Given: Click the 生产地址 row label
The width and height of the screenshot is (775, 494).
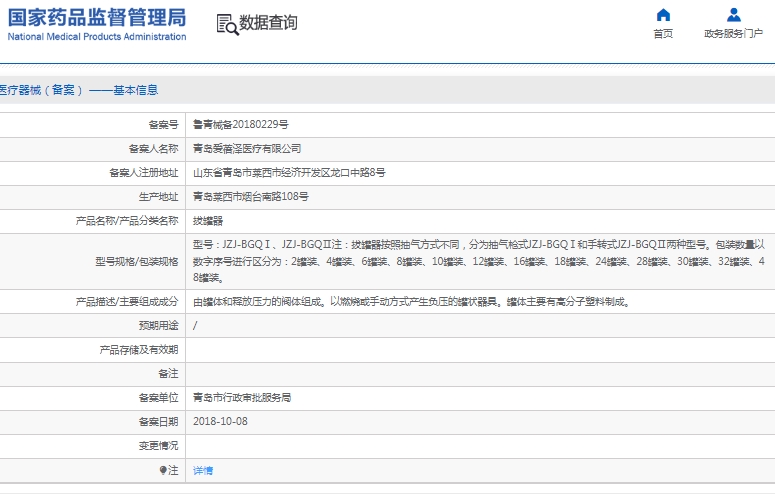Looking at the screenshot, I should pos(158,197).
